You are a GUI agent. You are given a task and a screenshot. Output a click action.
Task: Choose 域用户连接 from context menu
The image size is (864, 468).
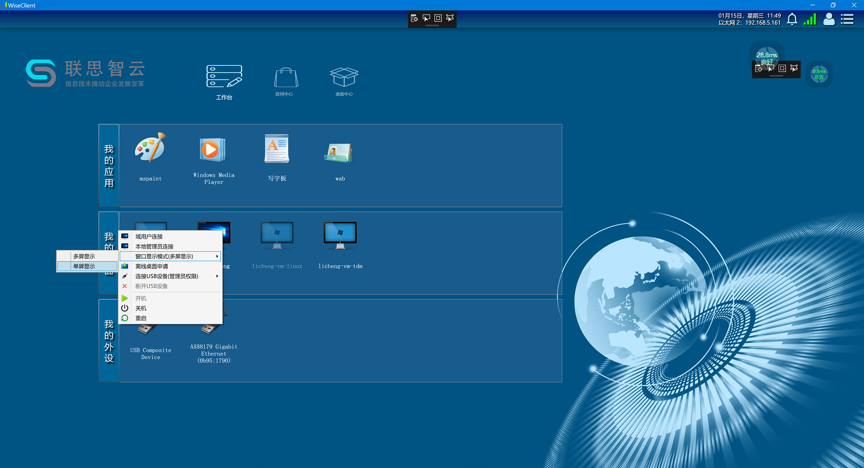point(150,237)
